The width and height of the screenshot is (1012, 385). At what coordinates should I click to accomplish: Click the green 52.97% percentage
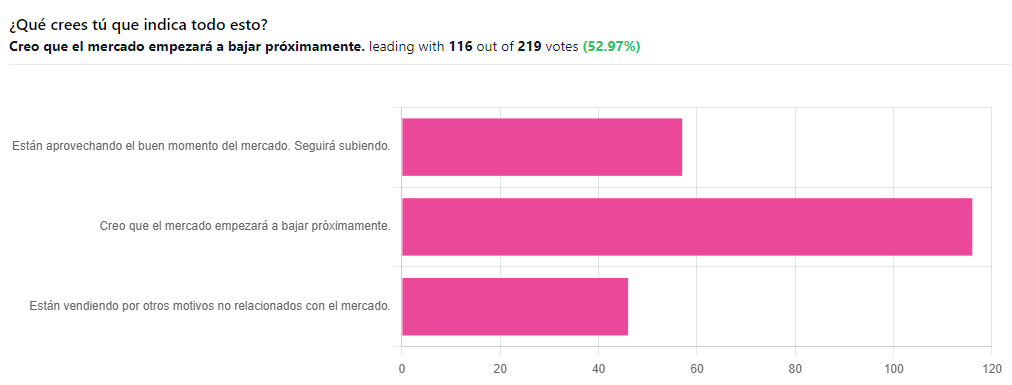(611, 46)
